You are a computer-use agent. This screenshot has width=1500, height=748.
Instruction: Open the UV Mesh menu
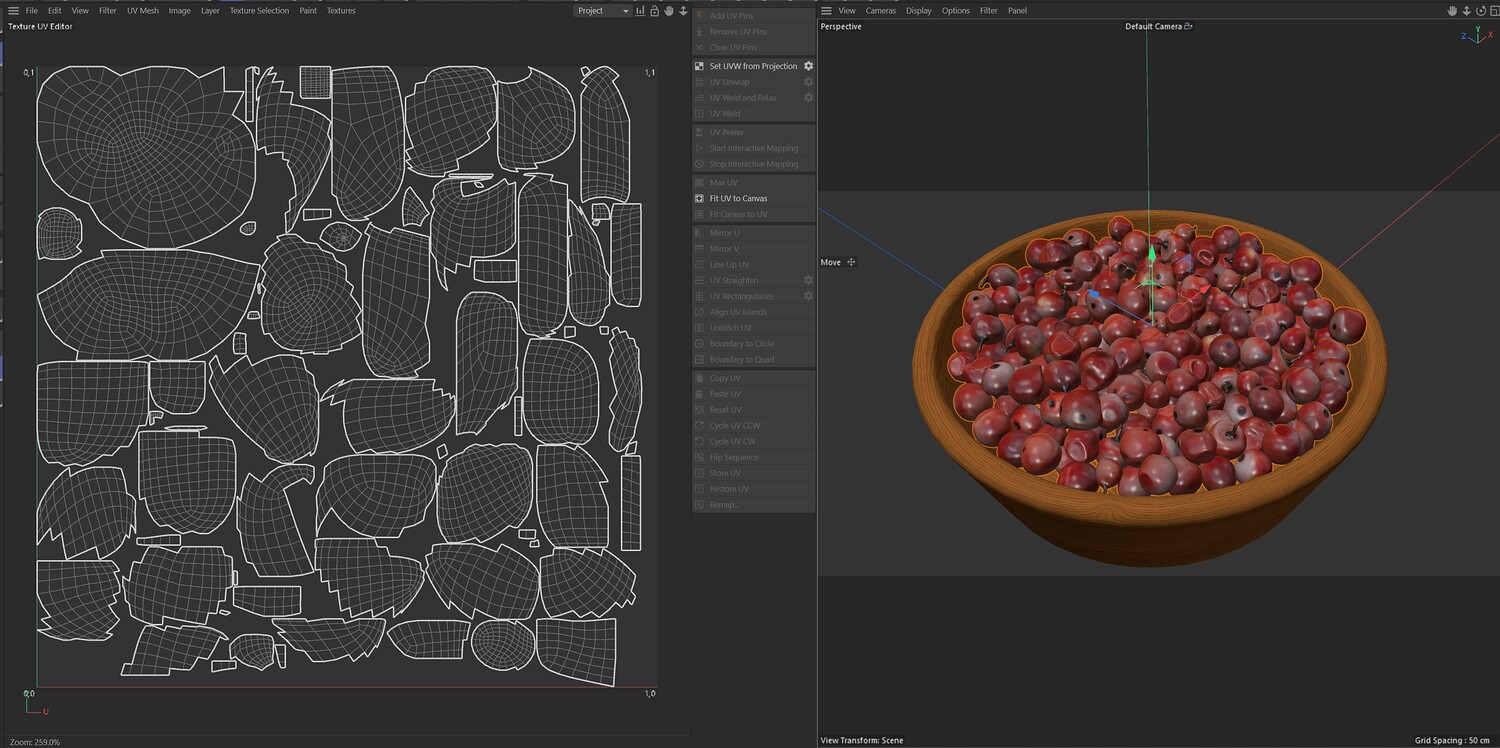[x=143, y=11]
